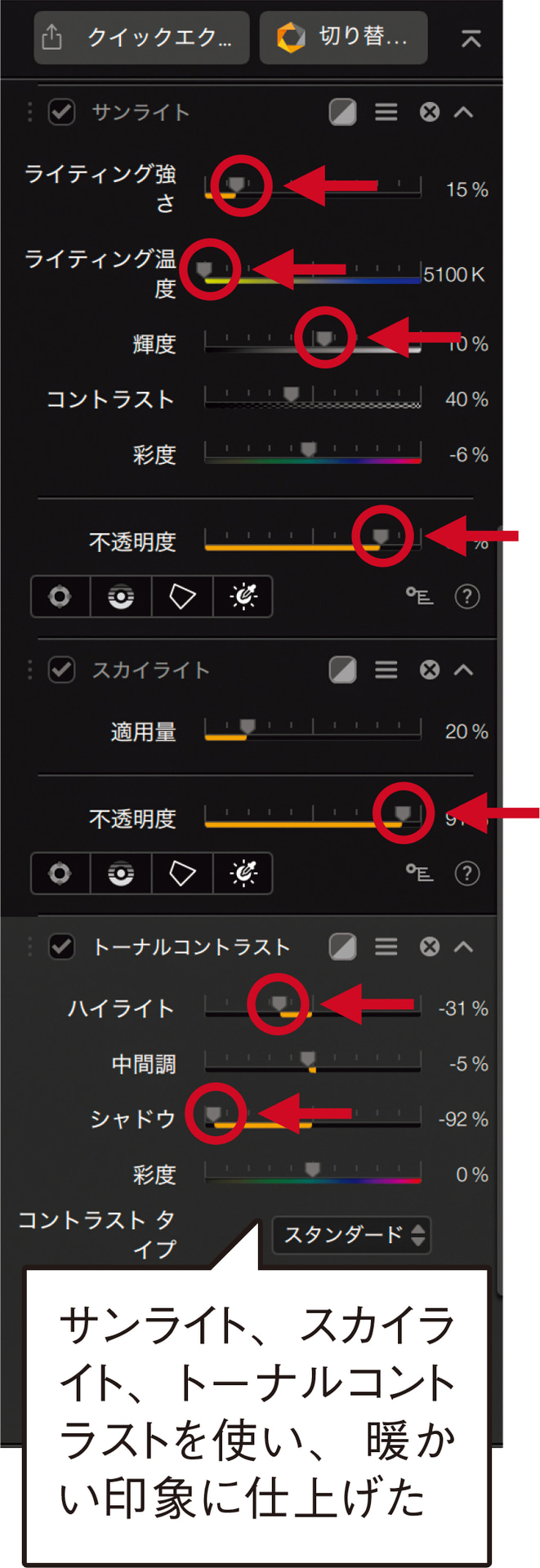This screenshot has height=1568, width=540.
Task: Open the コントラストタイプ スタンダード dropdown
Action: coord(351,1234)
